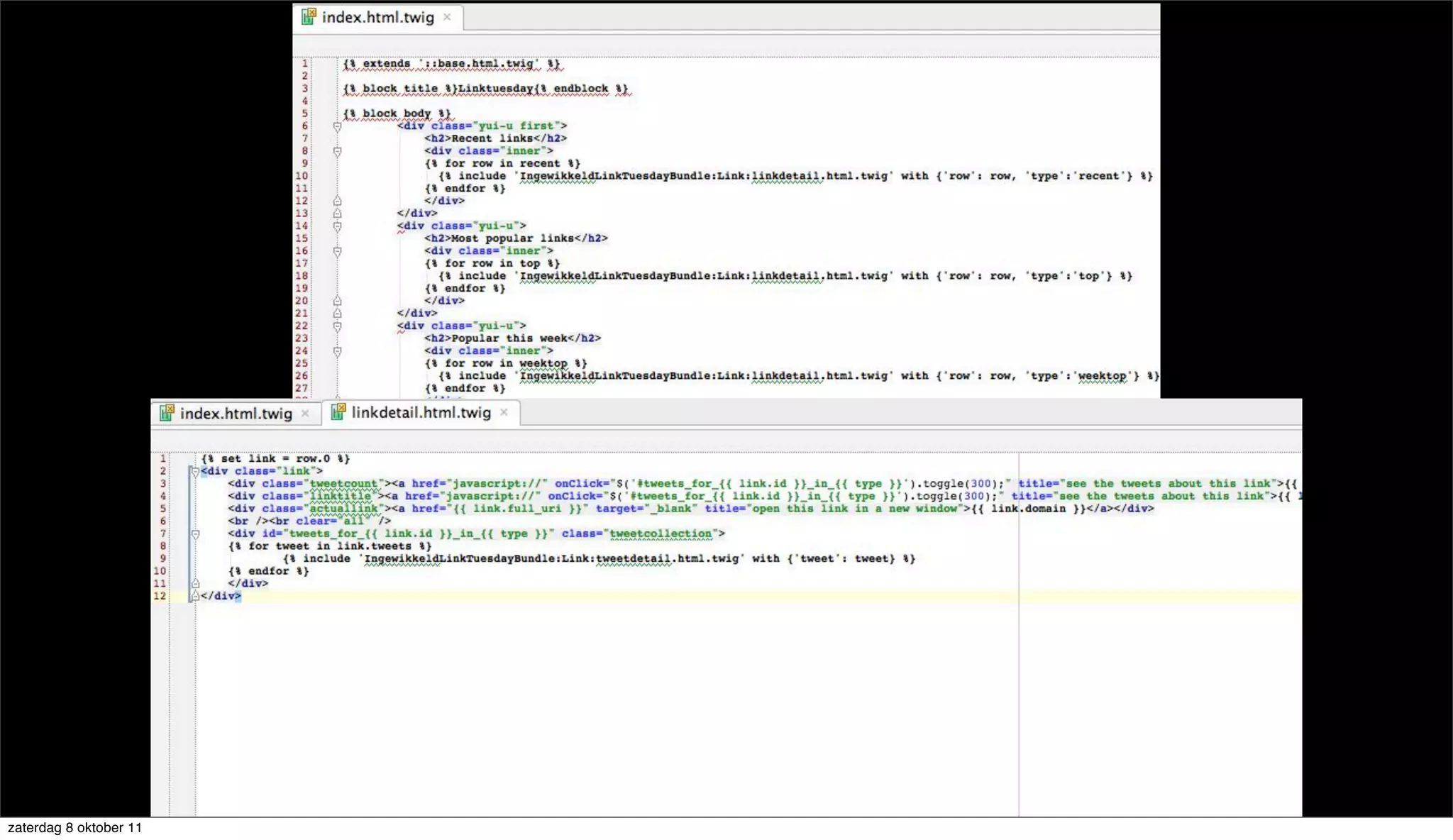
Task: Switch to index.html.twig tab beside linkdetail tab
Action: pyautogui.click(x=236, y=414)
